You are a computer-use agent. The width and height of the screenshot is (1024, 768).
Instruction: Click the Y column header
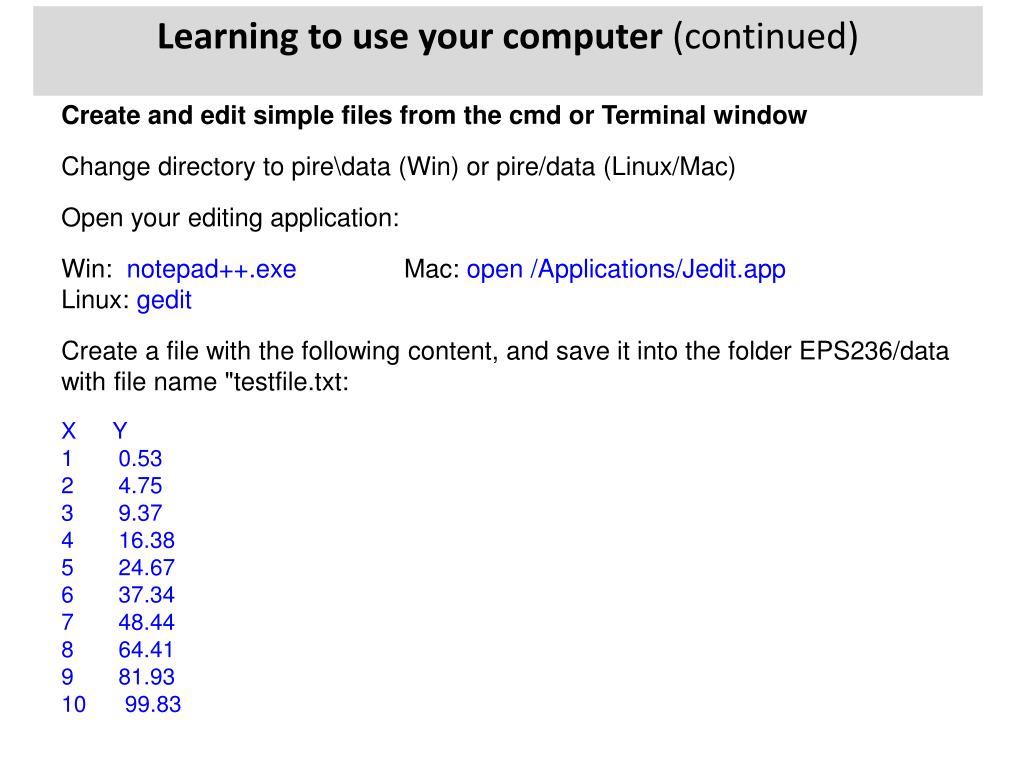pyautogui.click(x=120, y=432)
